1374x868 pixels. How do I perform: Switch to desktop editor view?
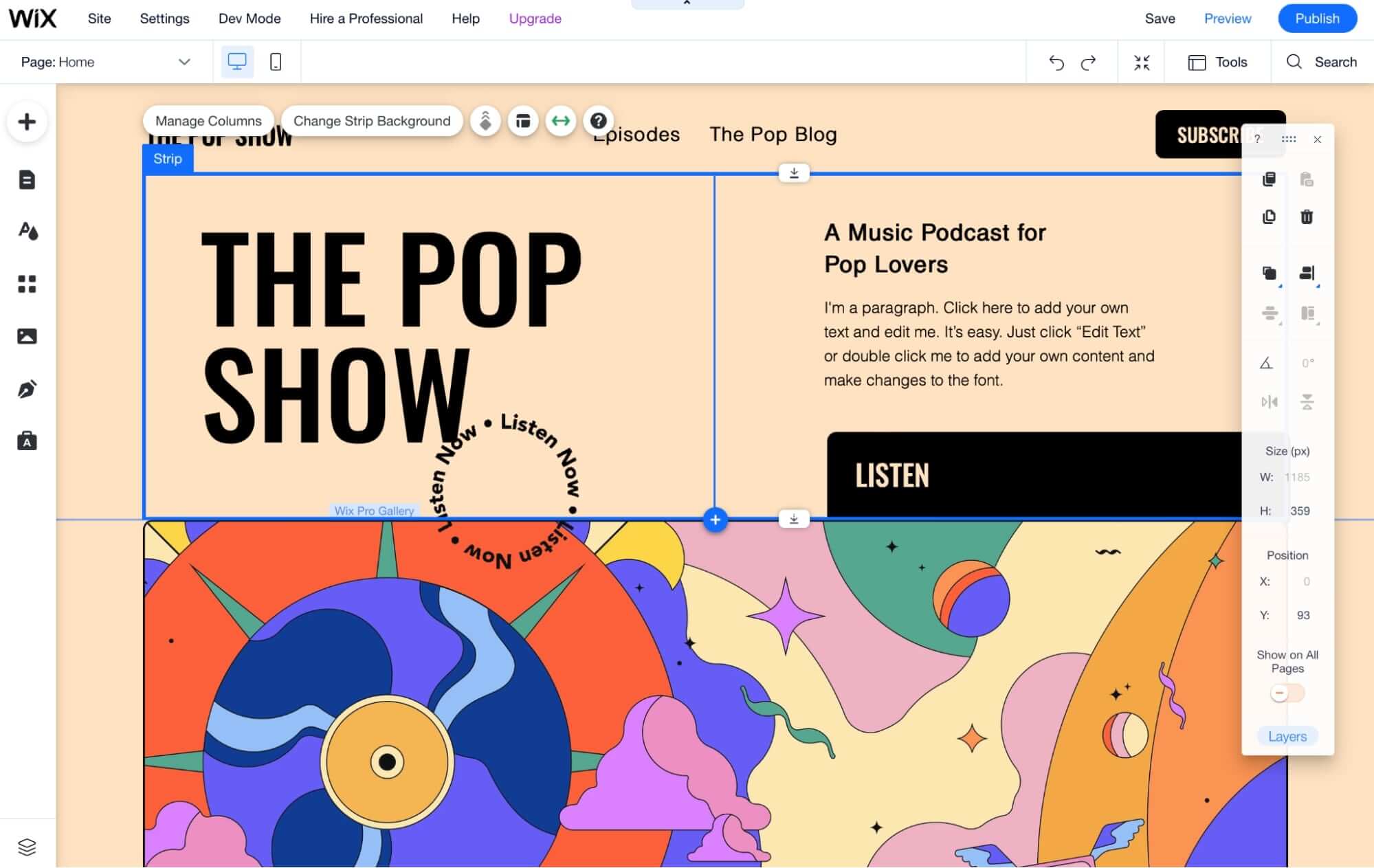[x=237, y=62]
